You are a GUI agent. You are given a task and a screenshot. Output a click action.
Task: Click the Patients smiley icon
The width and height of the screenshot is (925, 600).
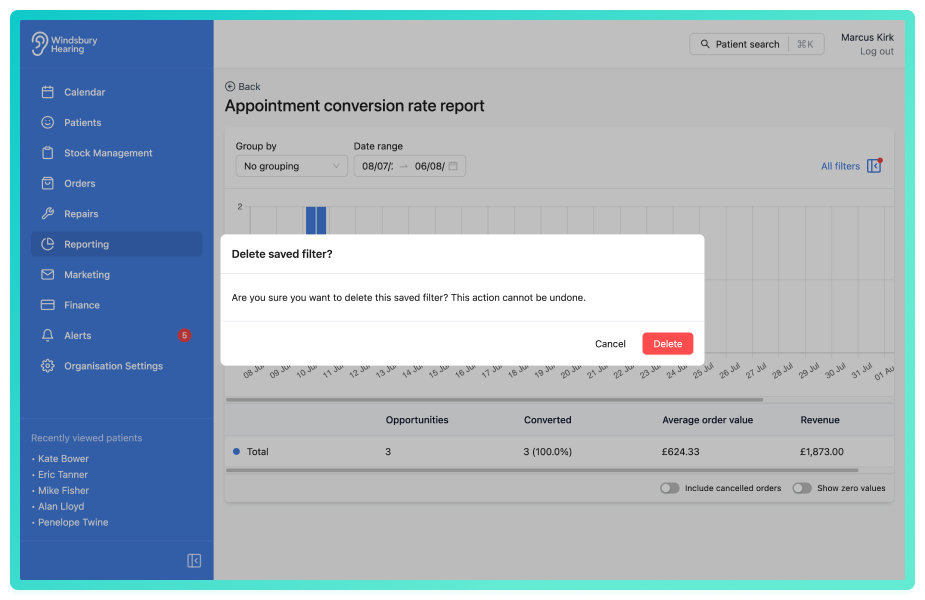tap(48, 122)
